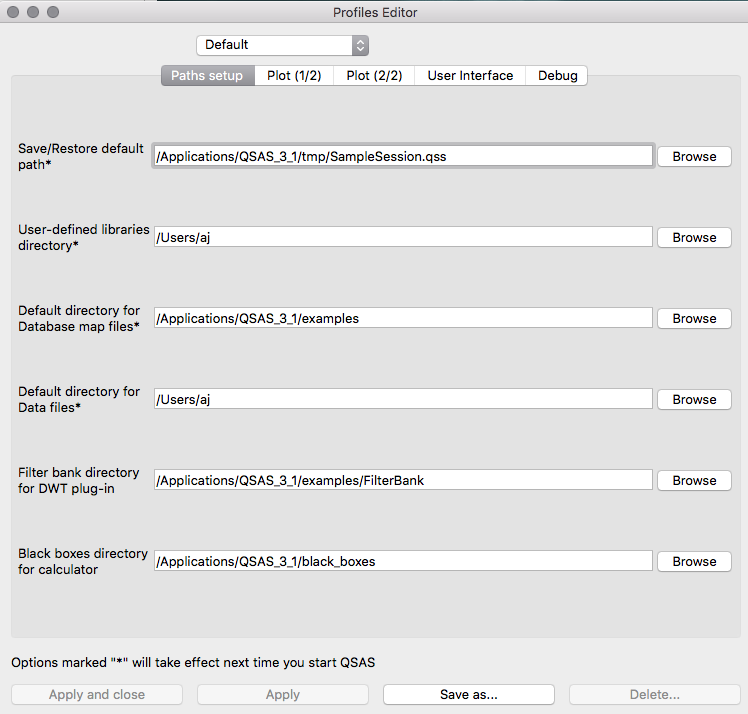
Task: Browse for Database map files directory
Action: point(694,319)
